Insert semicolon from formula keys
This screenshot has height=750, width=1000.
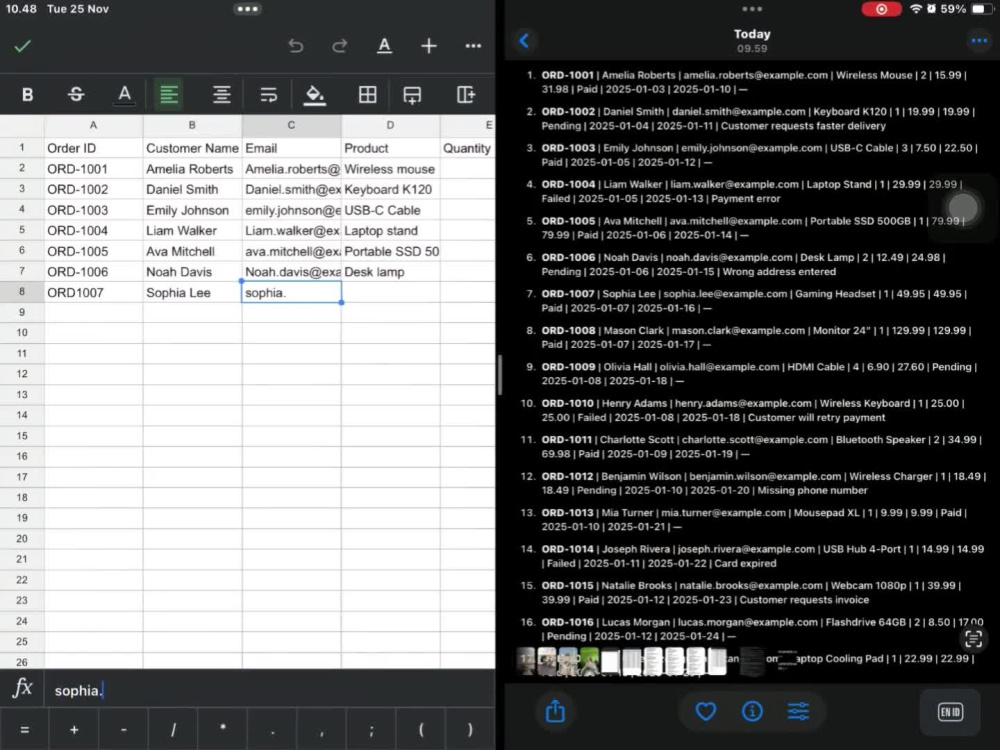click(x=371, y=730)
